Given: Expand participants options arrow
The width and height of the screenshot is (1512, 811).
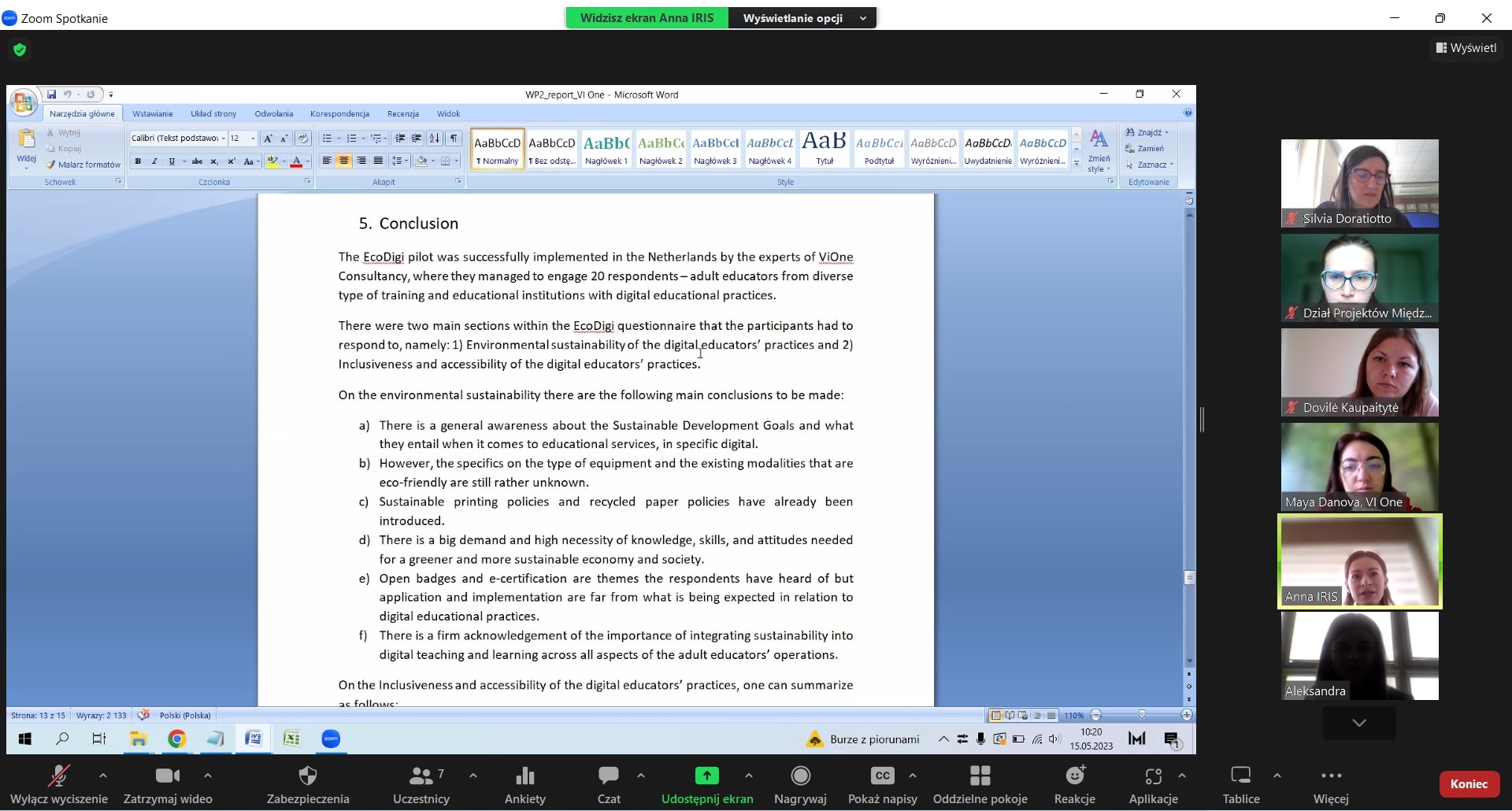Looking at the screenshot, I should coord(472,776).
